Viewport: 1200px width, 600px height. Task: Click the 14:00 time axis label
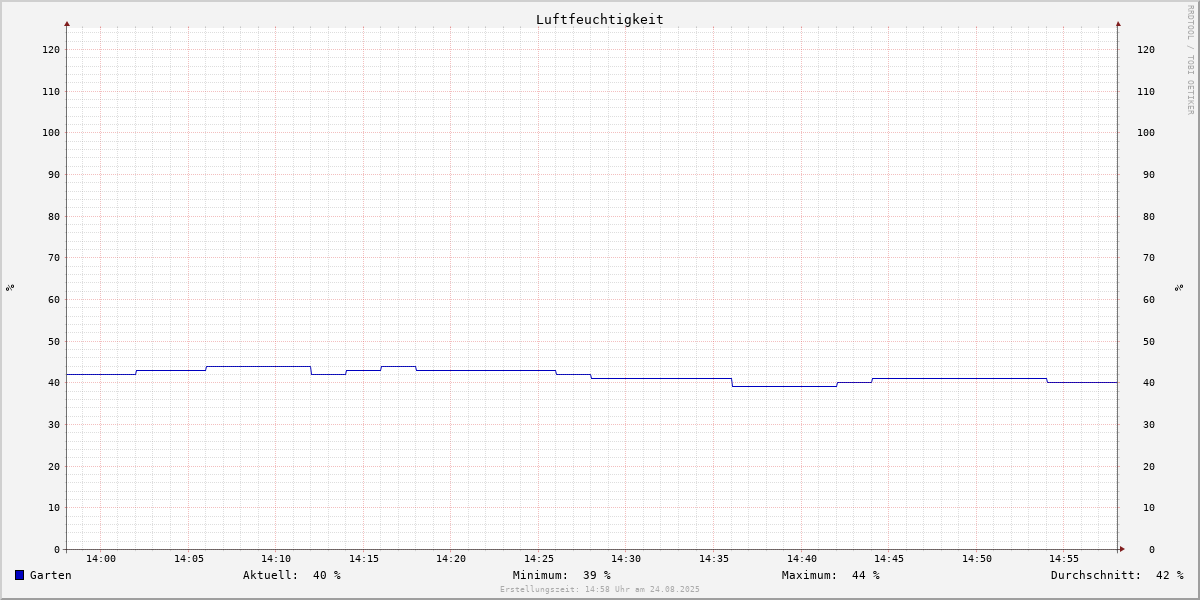(x=101, y=559)
